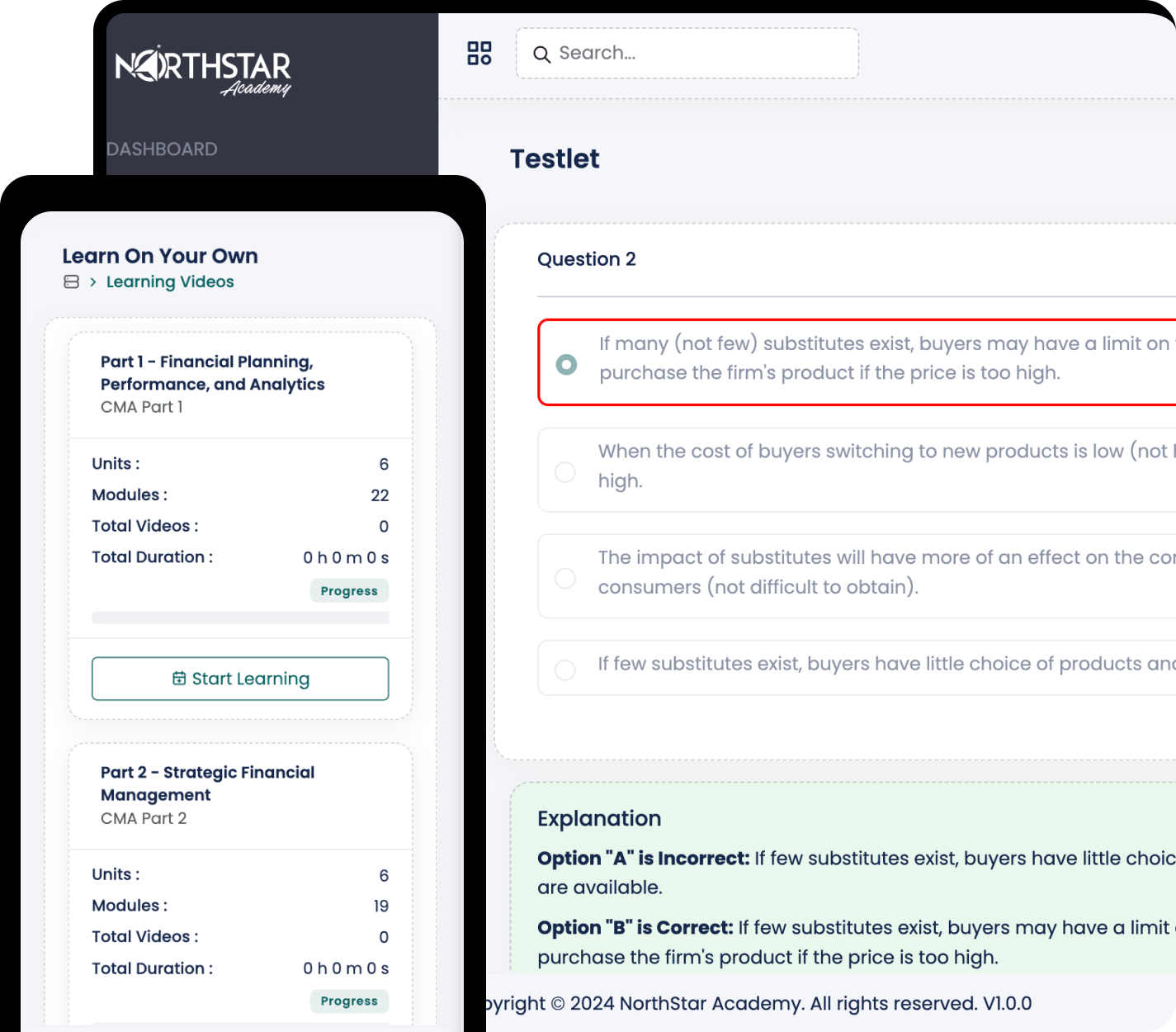Open the grid apps menu icon
Screen dimensions: 1176x1032
(479, 54)
